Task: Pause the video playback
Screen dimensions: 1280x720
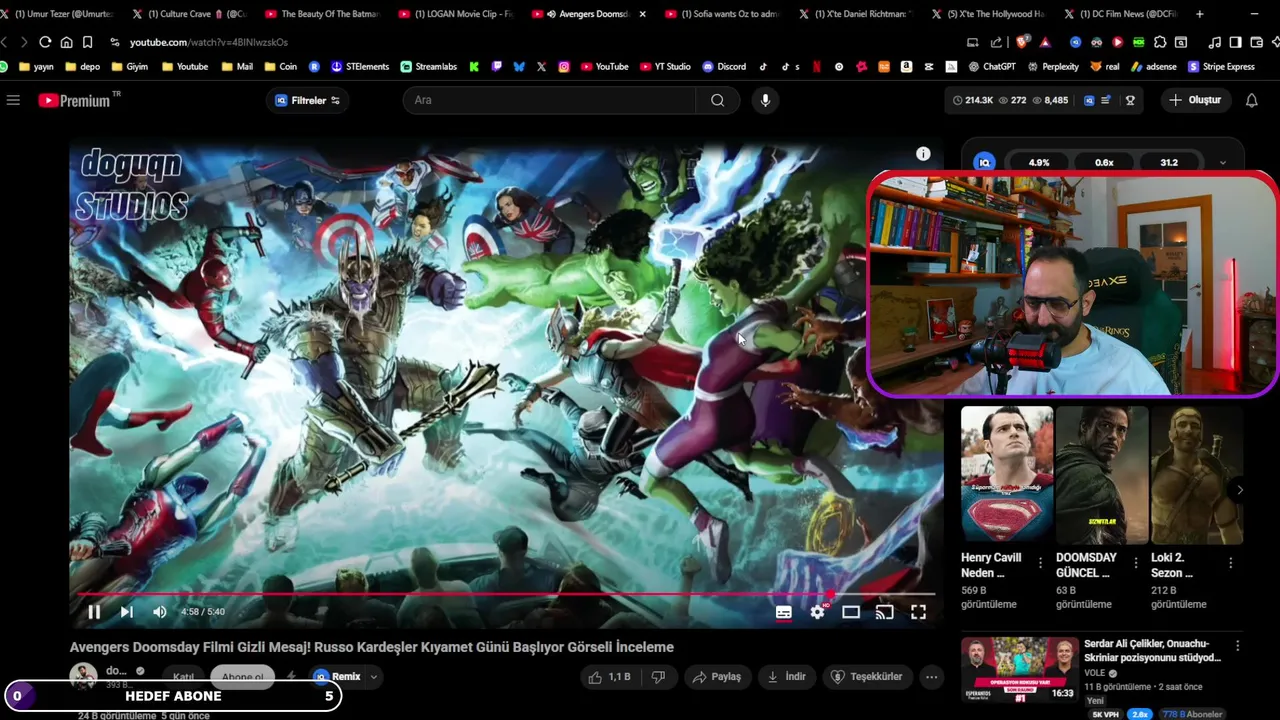Action: click(x=94, y=612)
